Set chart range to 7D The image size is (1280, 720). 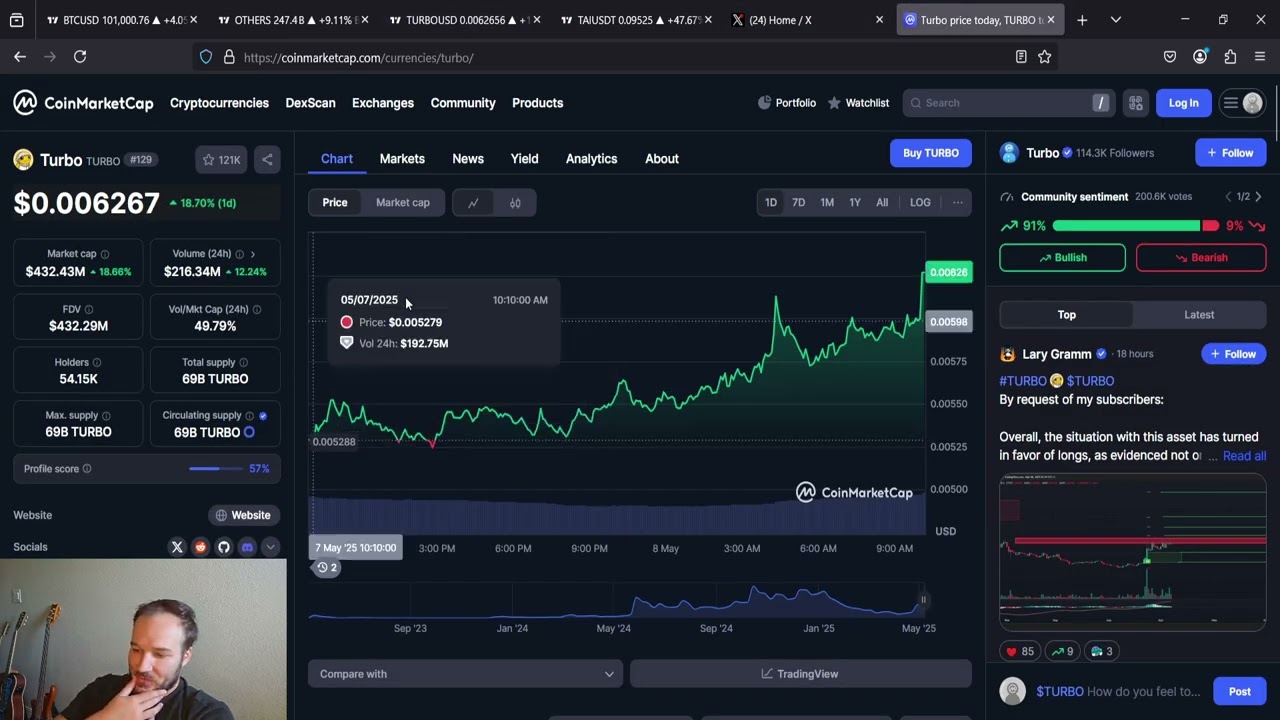coord(799,203)
